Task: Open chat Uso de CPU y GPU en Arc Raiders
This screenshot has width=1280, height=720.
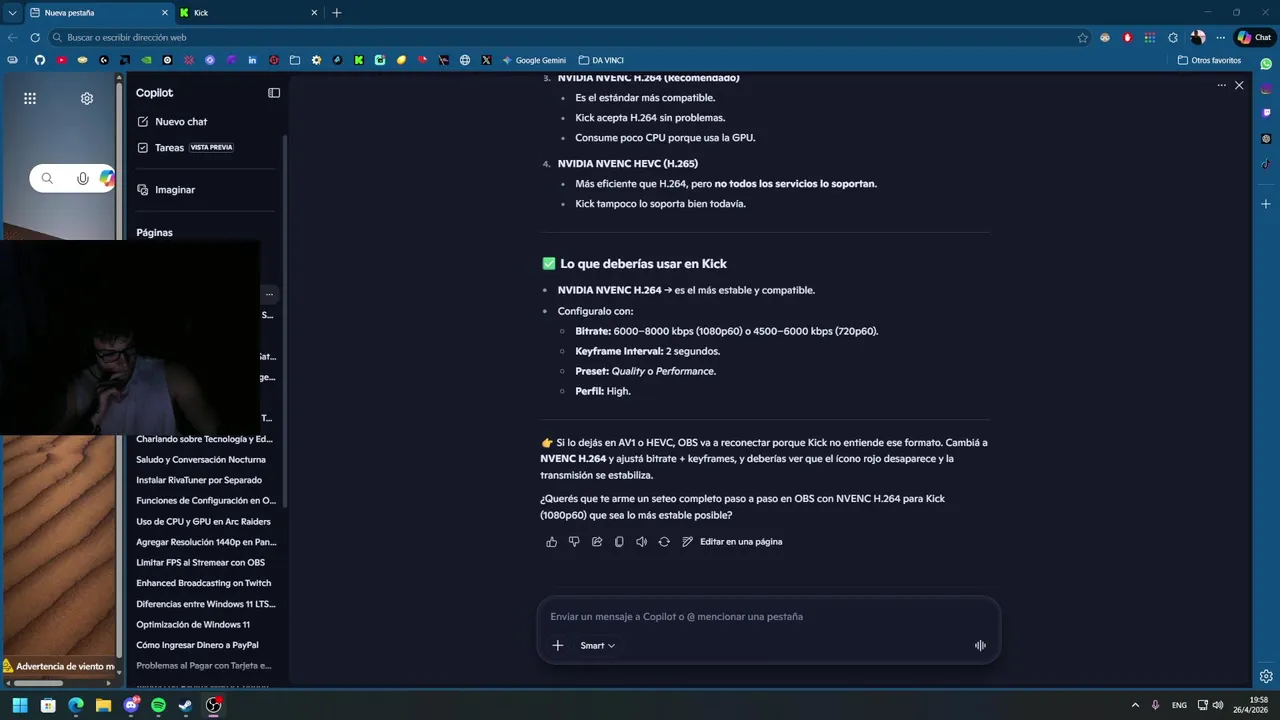Action: 205,522
